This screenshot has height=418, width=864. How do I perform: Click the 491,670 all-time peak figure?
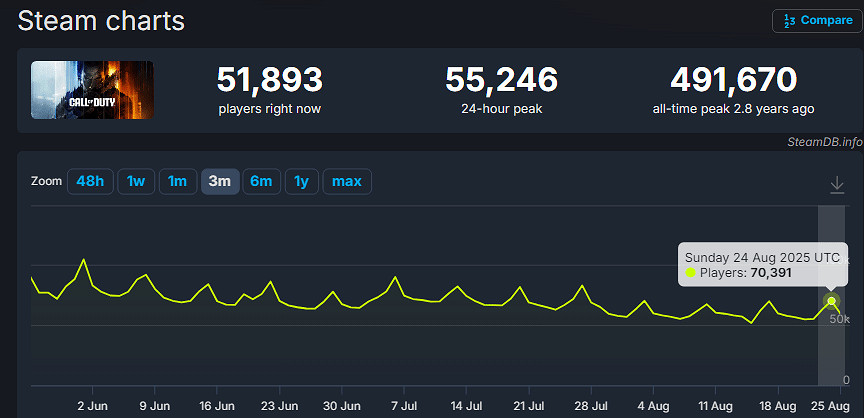[x=733, y=80]
